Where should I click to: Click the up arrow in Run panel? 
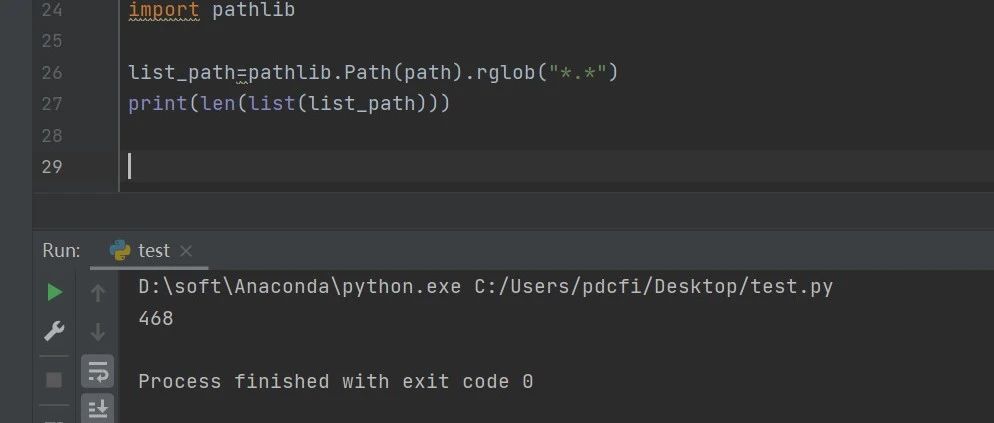98,292
